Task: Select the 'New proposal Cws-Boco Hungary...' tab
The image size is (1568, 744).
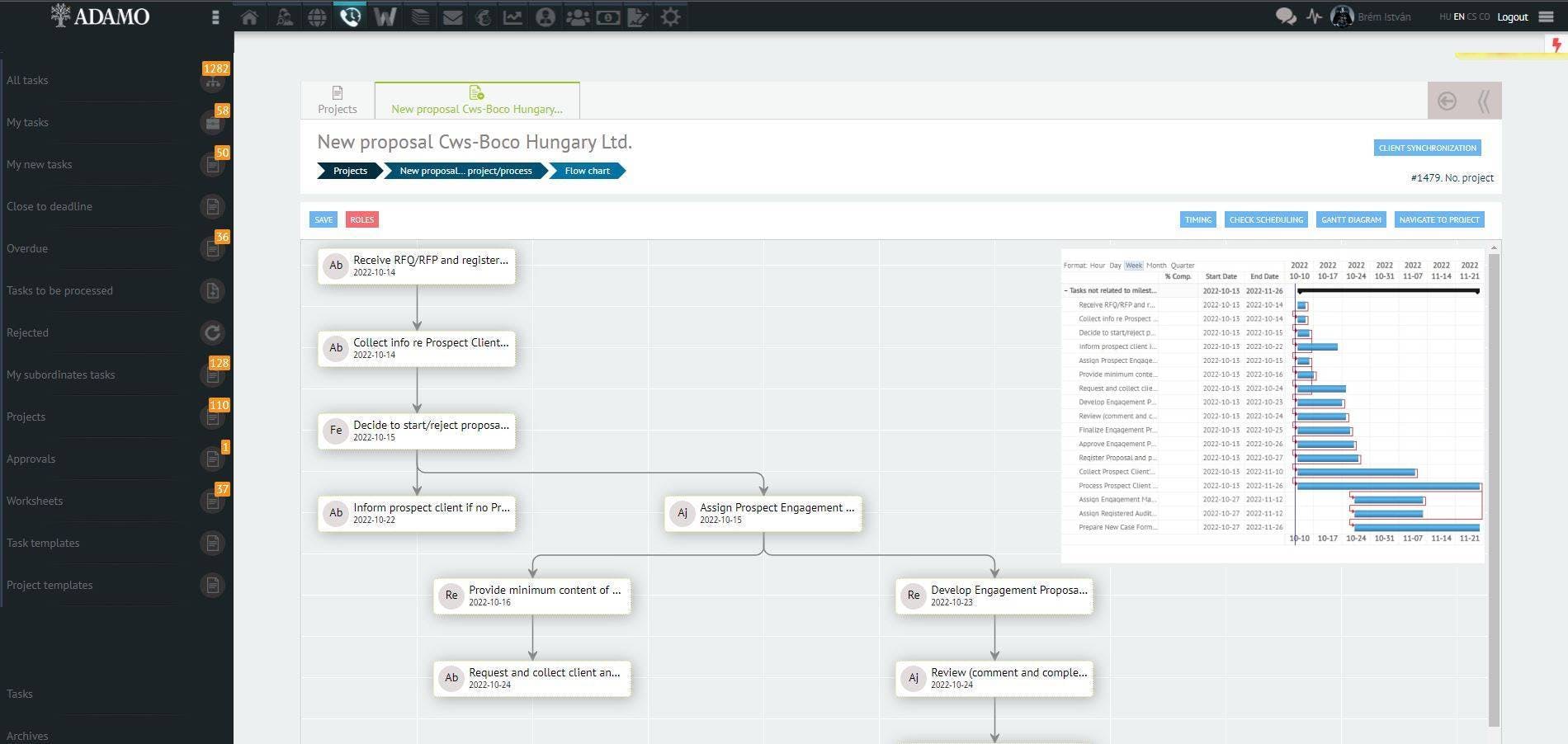Action: pyautogui.click(x=477, y=101)
